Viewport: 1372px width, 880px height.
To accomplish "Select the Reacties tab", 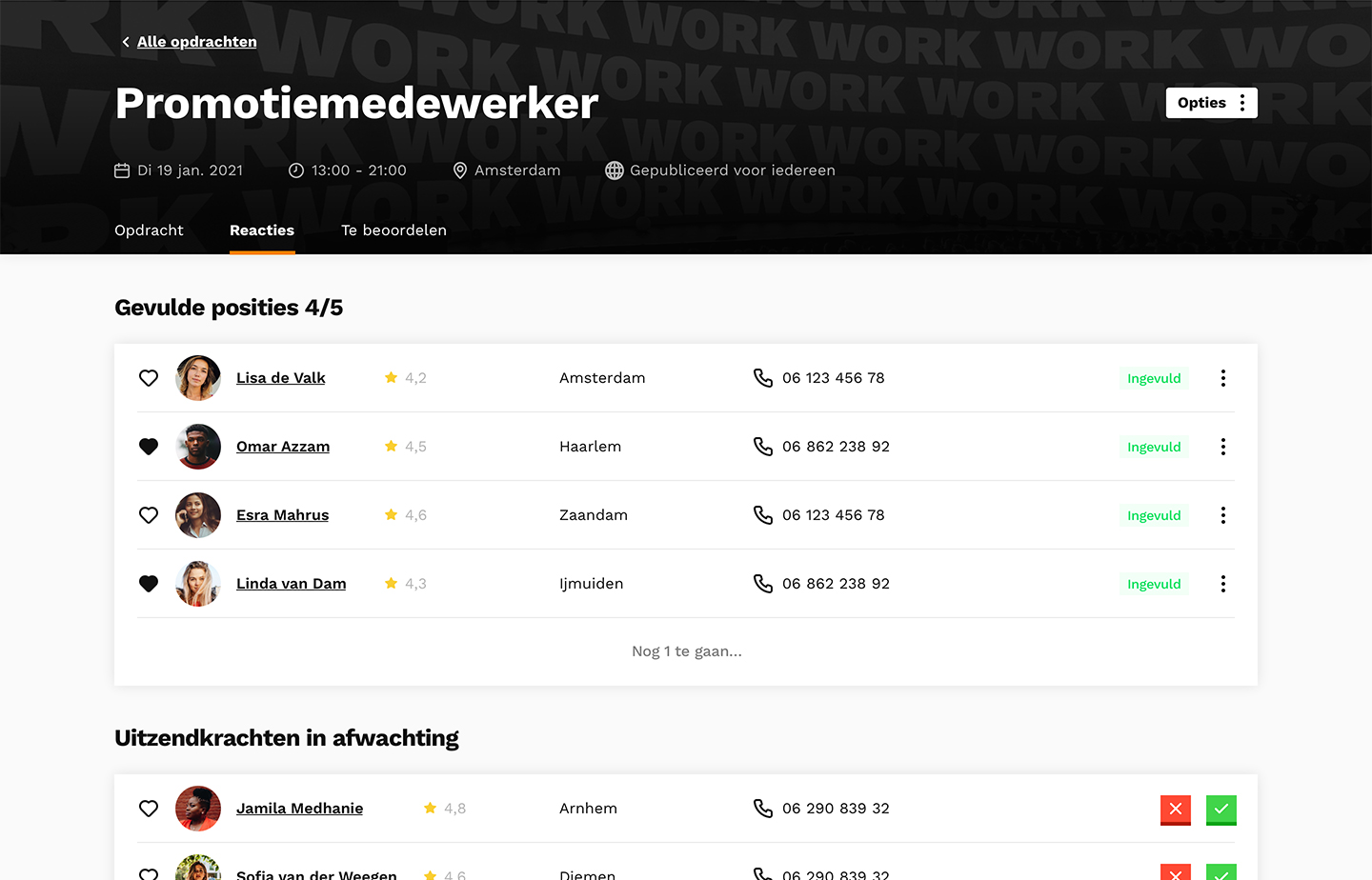I will [262, 230].
